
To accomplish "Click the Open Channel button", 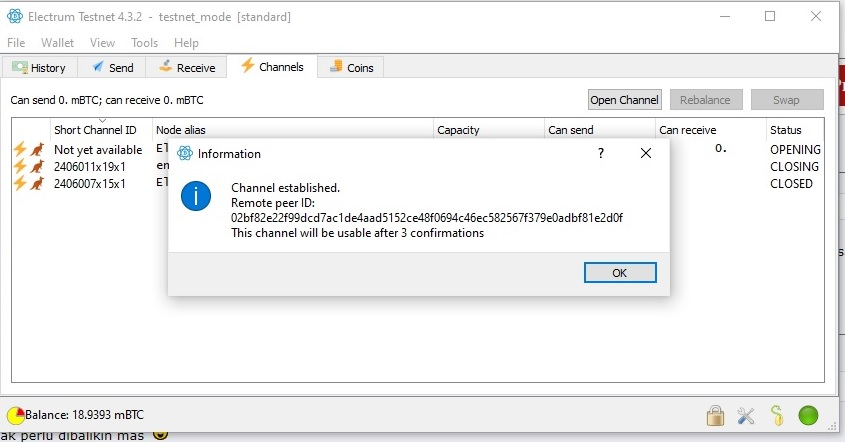I will [x=625, y=100].
